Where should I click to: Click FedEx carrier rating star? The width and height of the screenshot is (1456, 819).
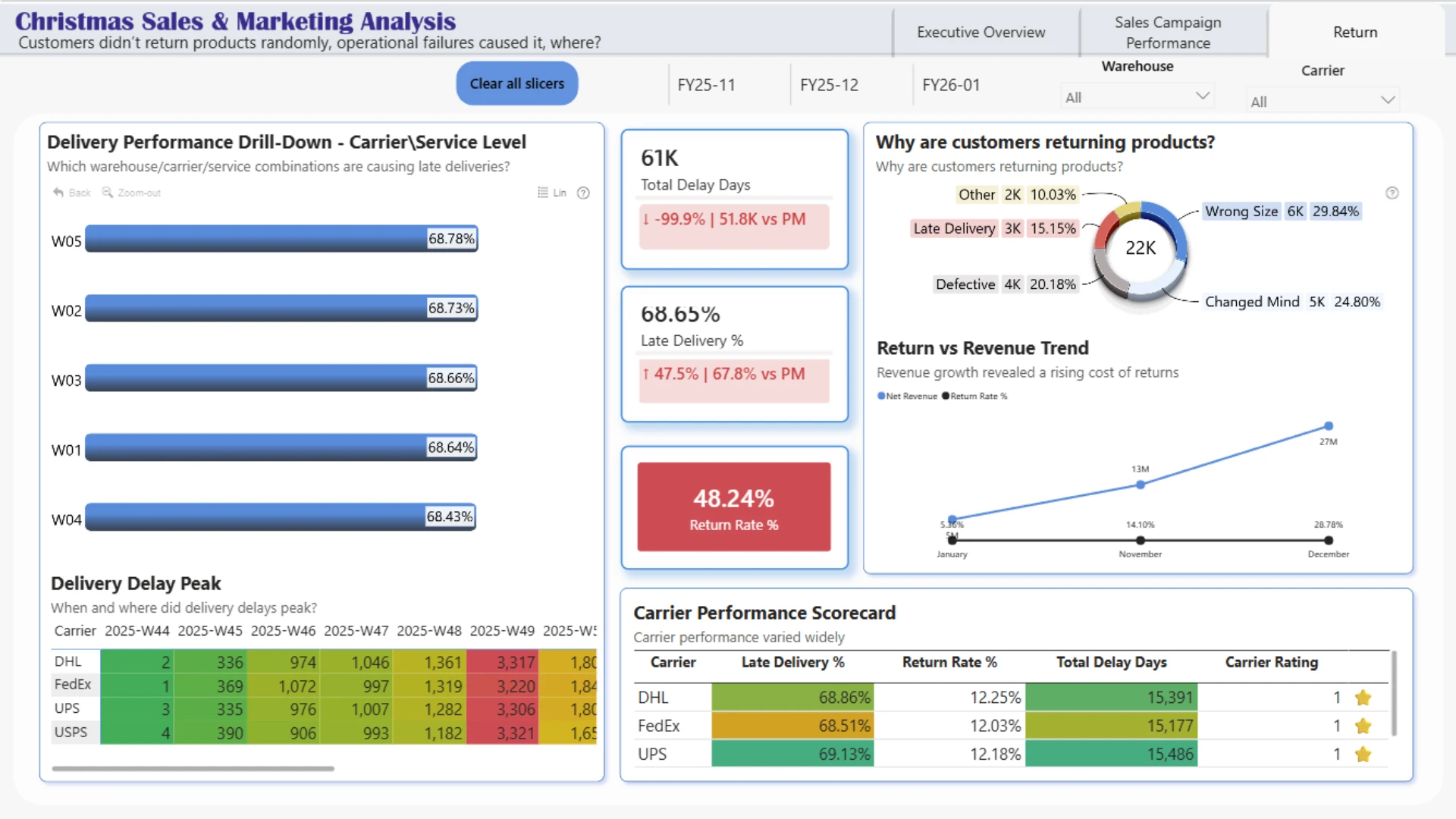pyautogui.click(x=1363, y=726)
